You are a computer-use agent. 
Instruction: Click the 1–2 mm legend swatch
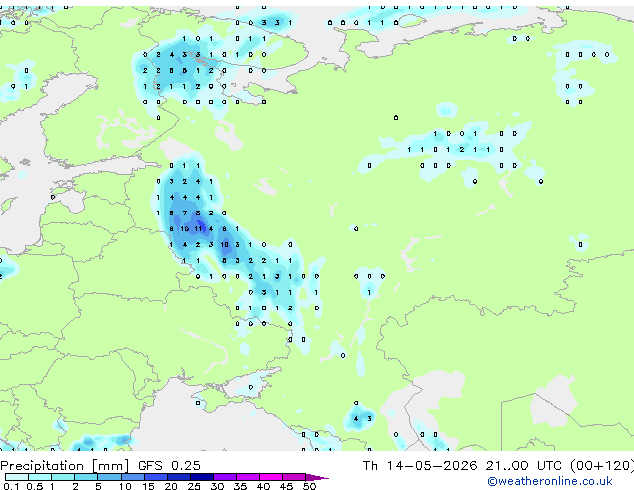click(63, 477)
